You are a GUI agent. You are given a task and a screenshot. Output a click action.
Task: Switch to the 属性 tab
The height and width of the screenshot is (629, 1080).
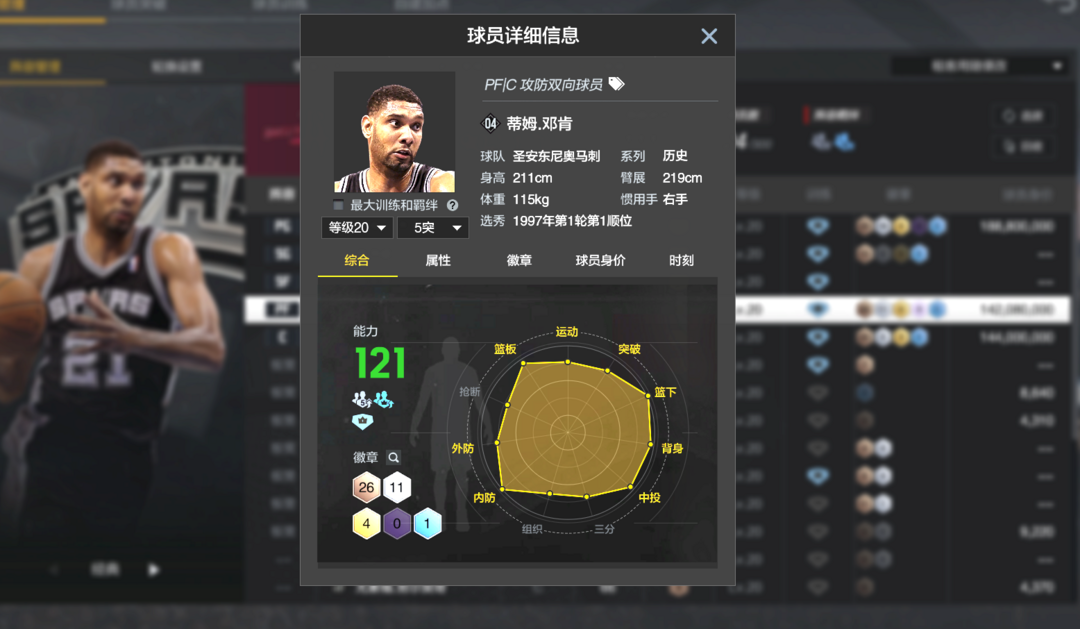[438, 260]
